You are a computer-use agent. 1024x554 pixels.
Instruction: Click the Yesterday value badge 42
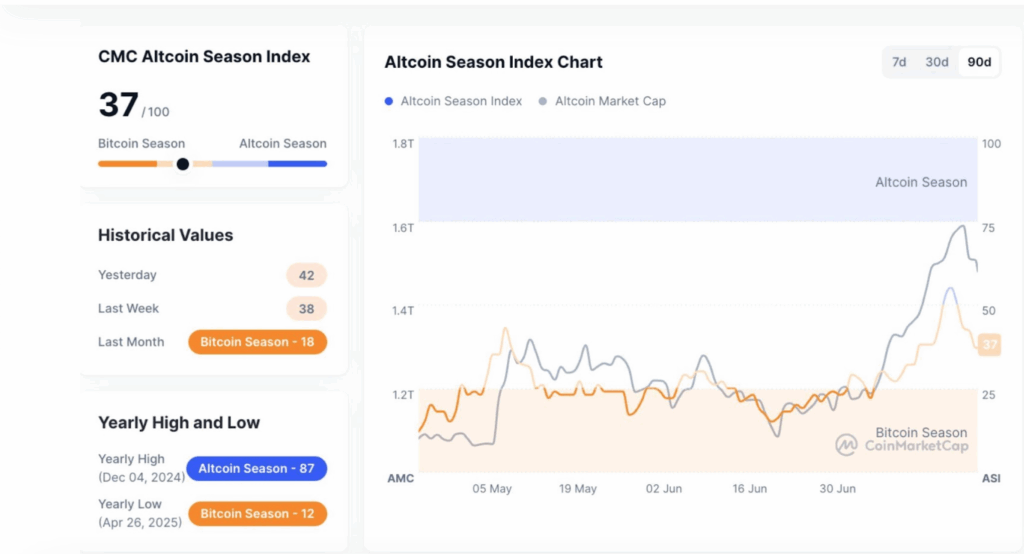click(306, 275)
